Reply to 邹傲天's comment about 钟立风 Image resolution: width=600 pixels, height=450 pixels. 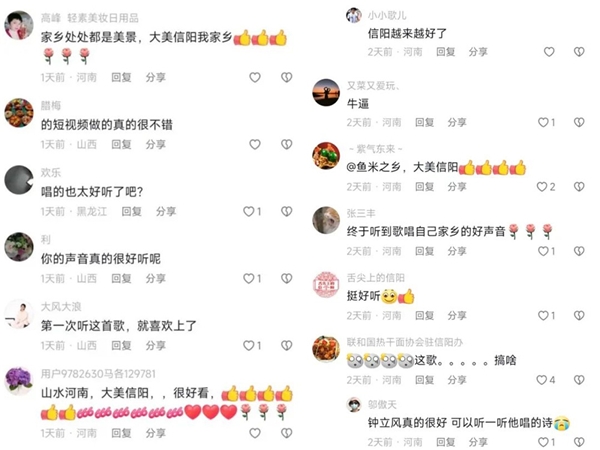(x=446, y=442)
